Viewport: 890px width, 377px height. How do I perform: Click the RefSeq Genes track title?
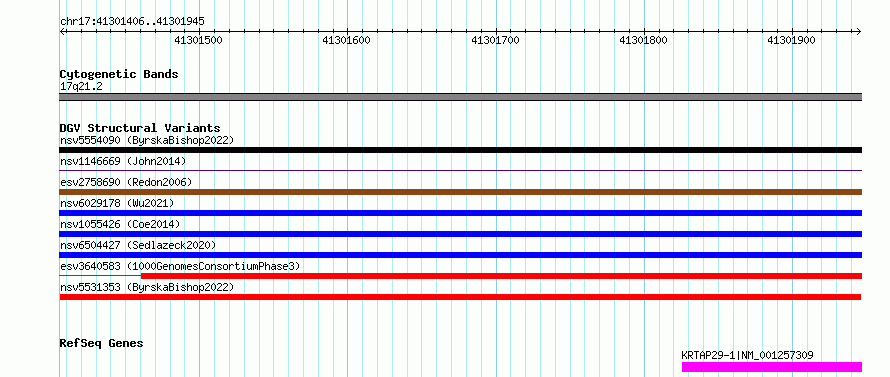(102, 344)
